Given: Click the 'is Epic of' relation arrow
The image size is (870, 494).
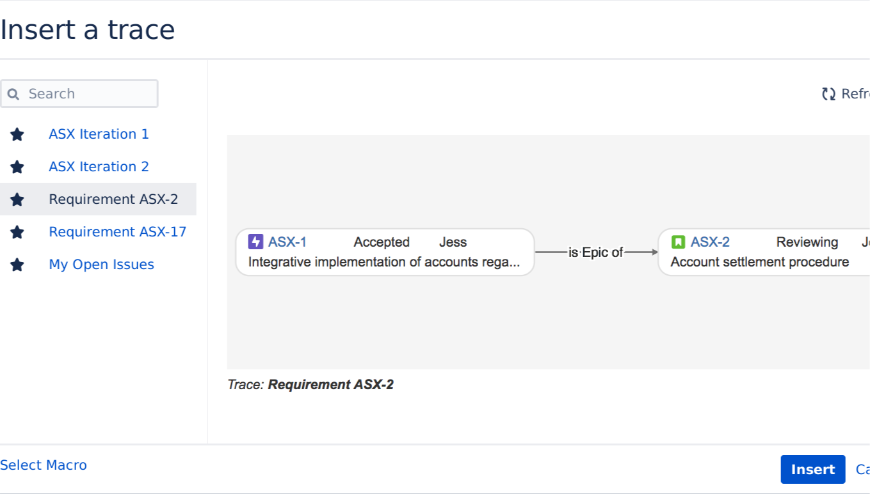Looking at the screenshot, I should click(x=596, y=252).
